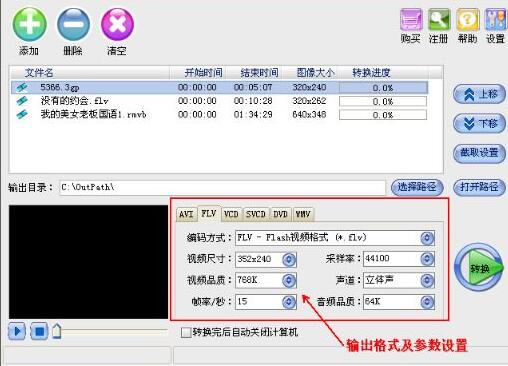Click end time 01:34:29
The width and height of the screenshot is (508, 366).
point(253,115)
